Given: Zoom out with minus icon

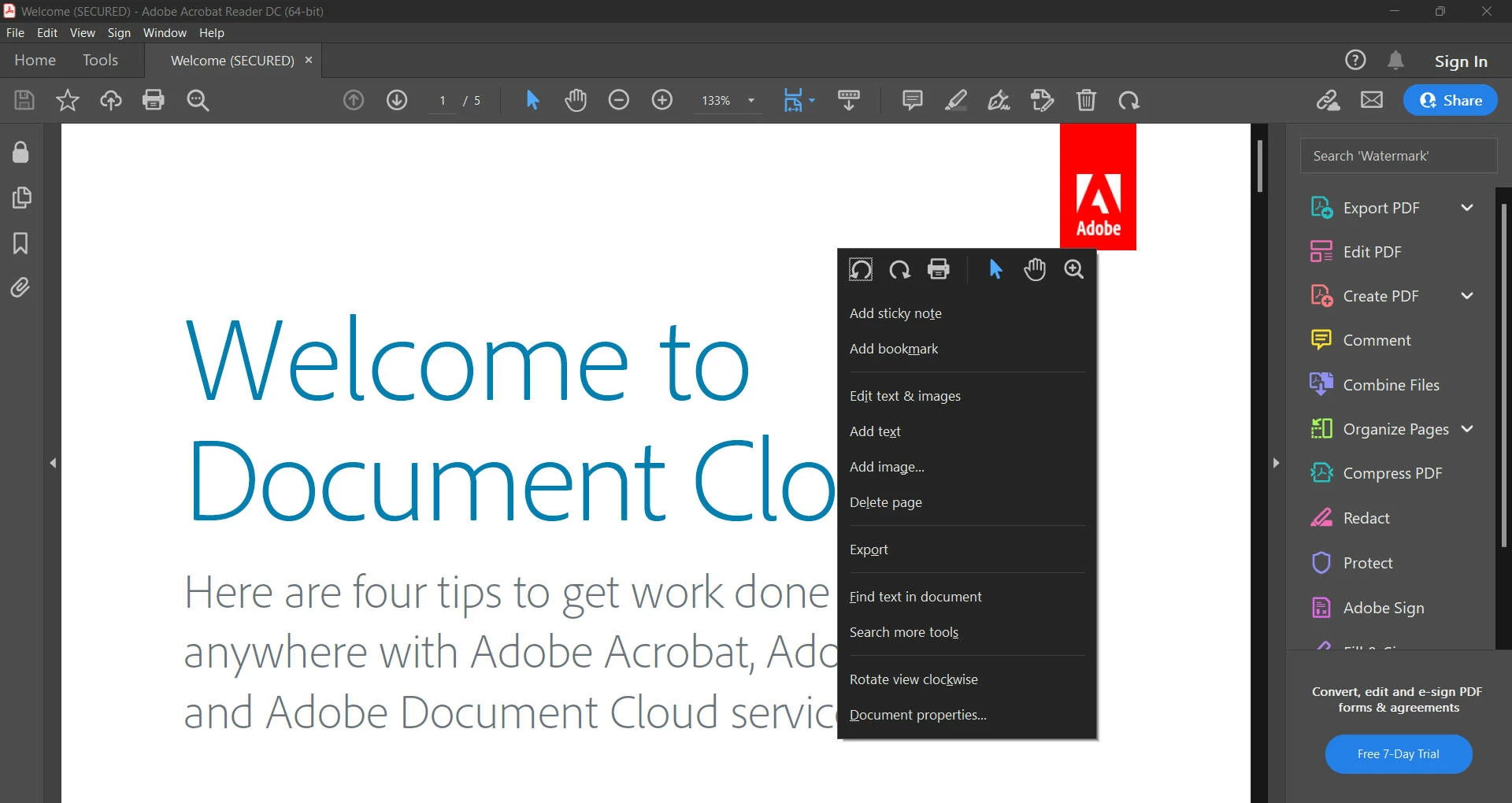Looking at the screenshot, I should coord(619,100).
